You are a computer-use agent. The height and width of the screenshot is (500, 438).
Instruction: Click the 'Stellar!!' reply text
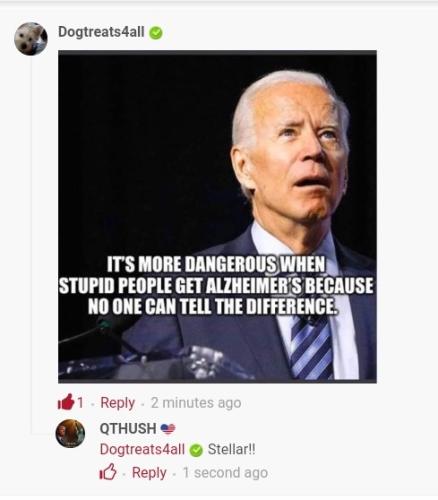pyautogui.click(x=232, y=449)
